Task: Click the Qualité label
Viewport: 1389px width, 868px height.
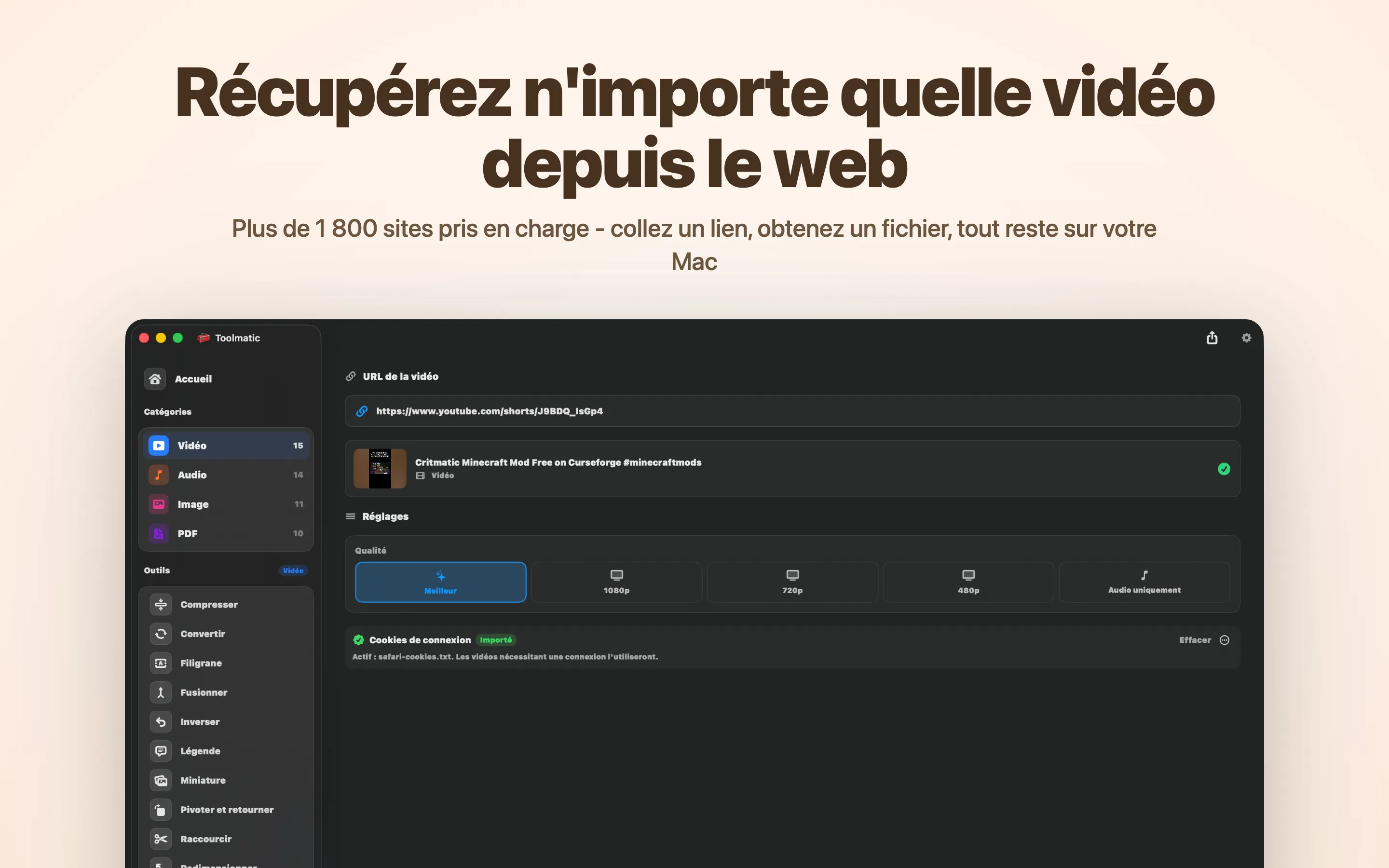Action: [370, 551]
